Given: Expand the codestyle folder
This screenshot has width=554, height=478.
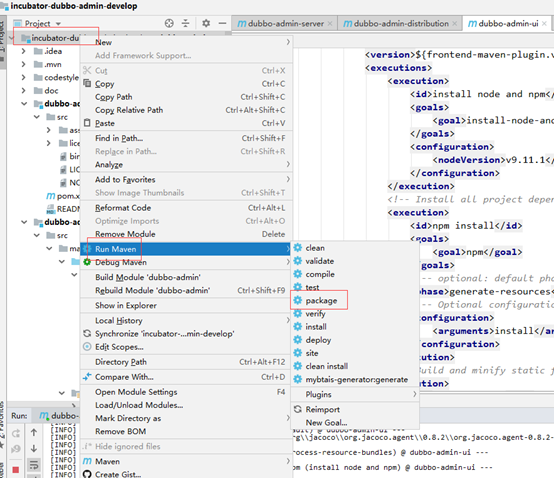Looking at the screenshot, I should tap(23, 77).
